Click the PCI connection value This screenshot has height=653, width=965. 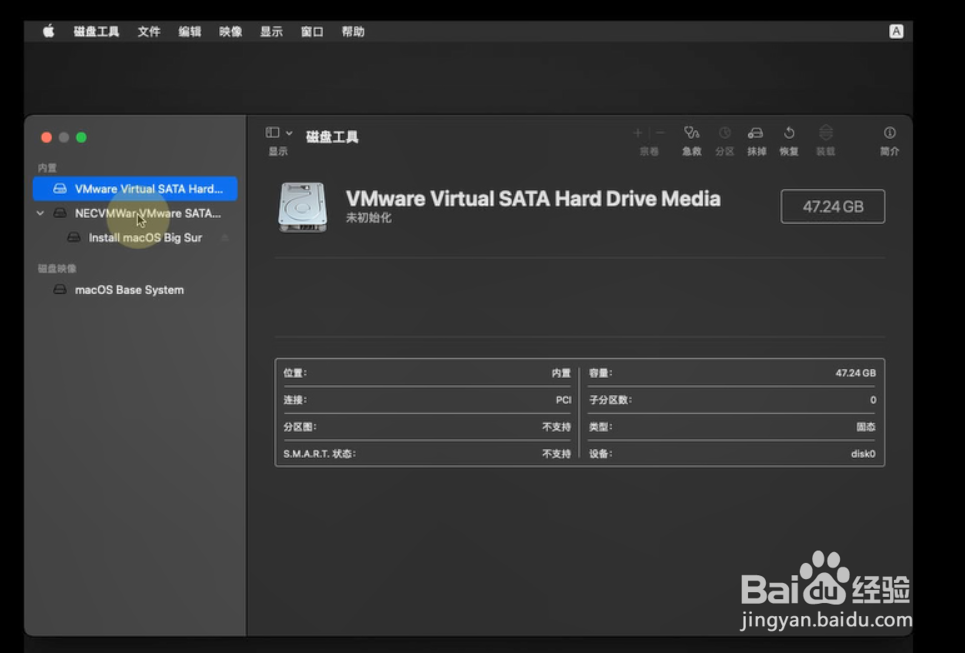point(563,400)
